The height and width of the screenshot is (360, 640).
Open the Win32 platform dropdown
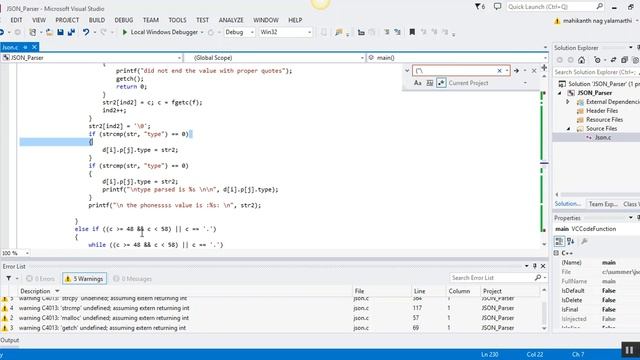tap(309, 32)
